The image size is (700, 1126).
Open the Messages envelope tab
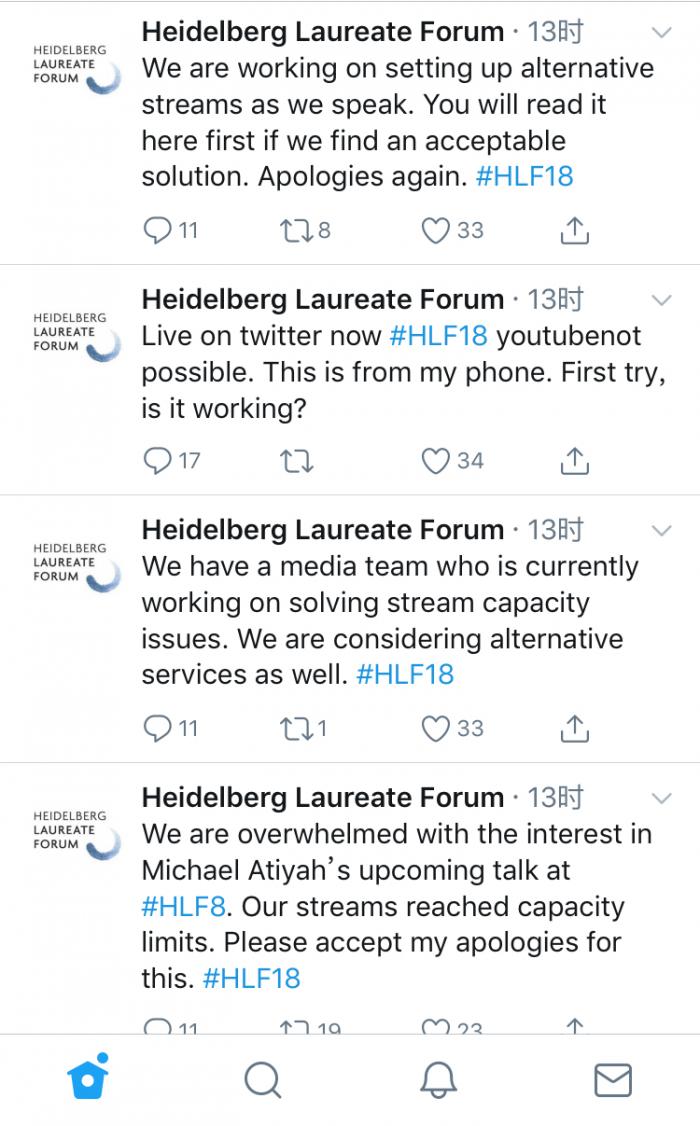(612, 1079)
